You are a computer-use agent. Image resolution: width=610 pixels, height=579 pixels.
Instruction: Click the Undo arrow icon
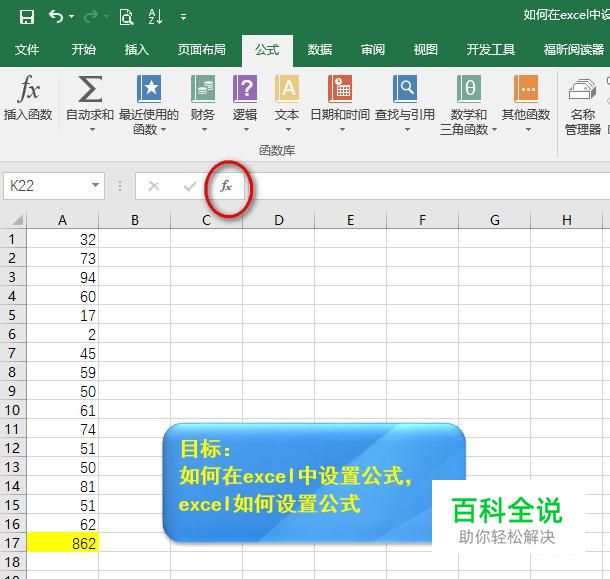pos(56,17)
